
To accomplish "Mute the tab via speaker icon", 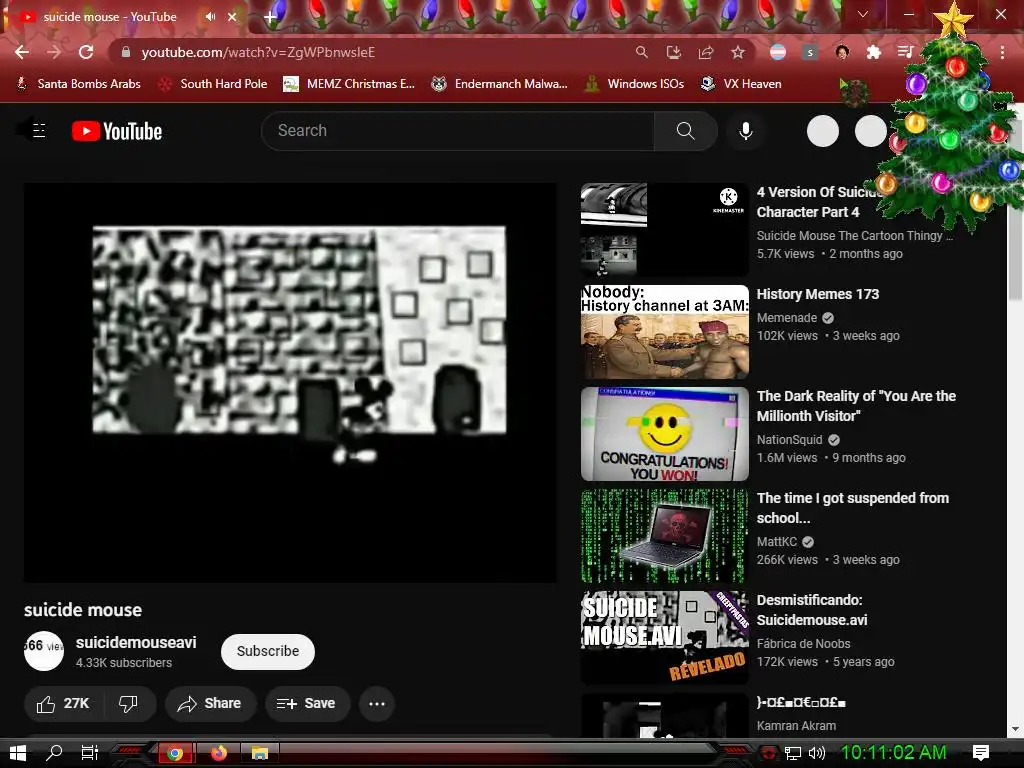I will tap(210, 16).
